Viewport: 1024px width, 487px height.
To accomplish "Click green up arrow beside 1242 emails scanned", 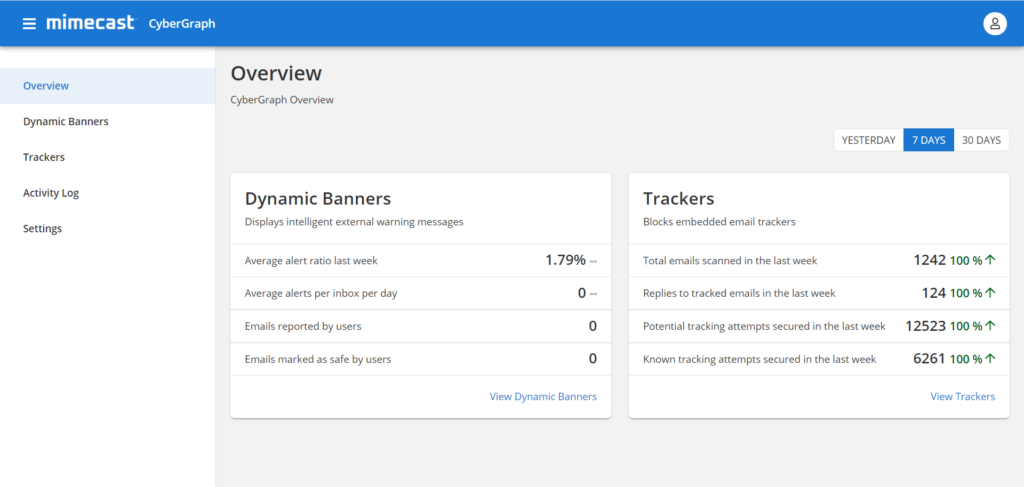I will pos(990,260).
